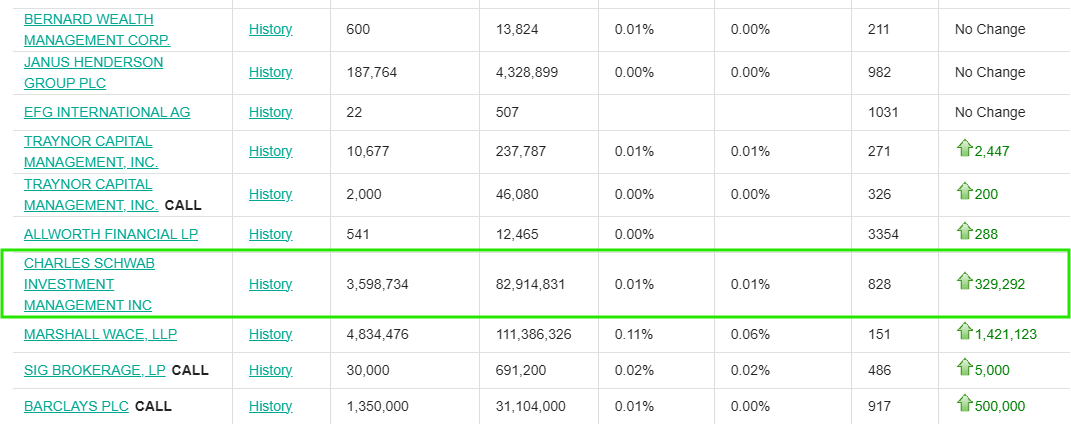Open Charles Schwab Investment Management Inc link
Image resolution: width=1071 pixels, height=424 pixels.
point(89,284)
